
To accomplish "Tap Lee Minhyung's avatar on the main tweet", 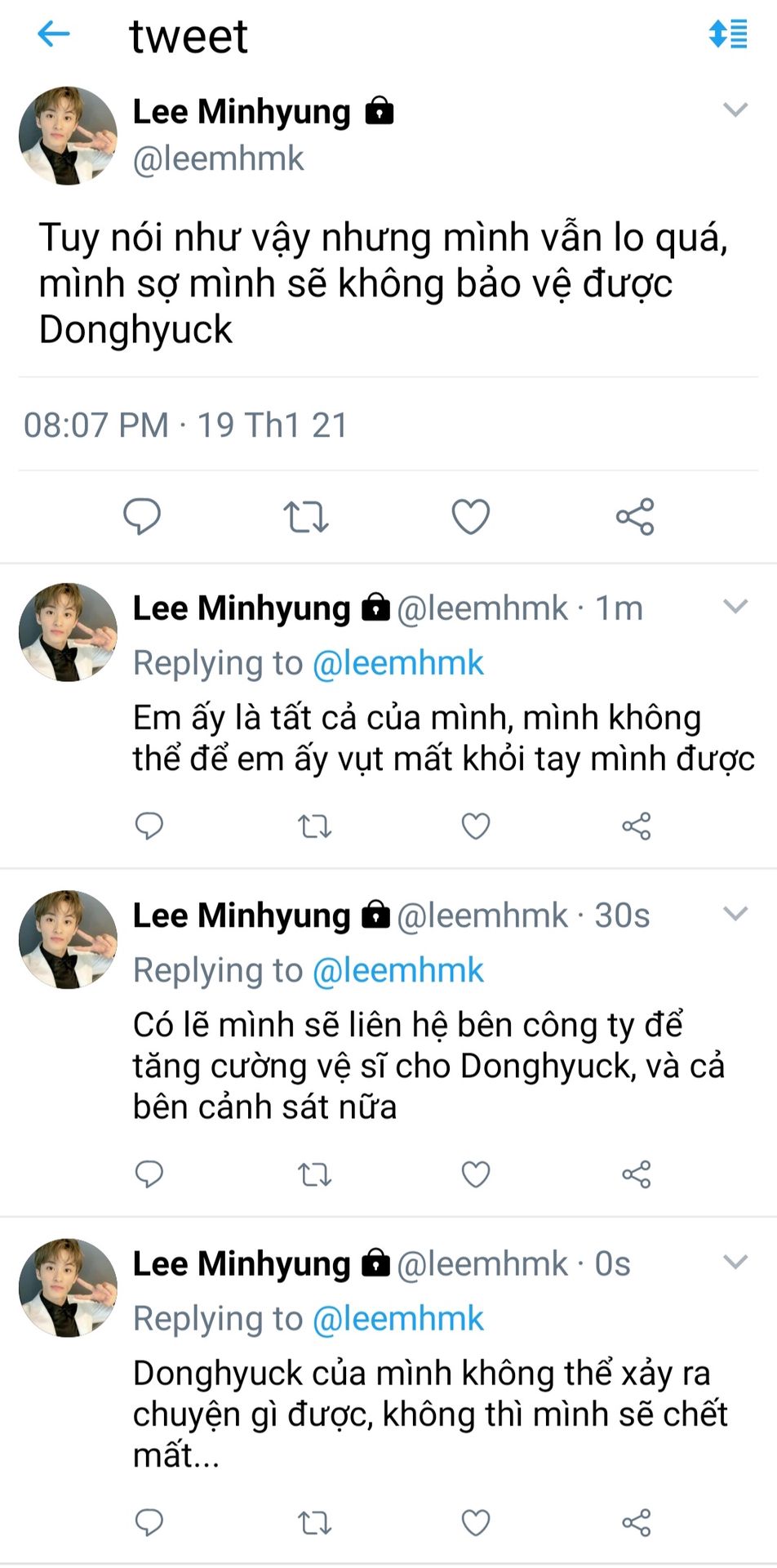I will point(68,136).
